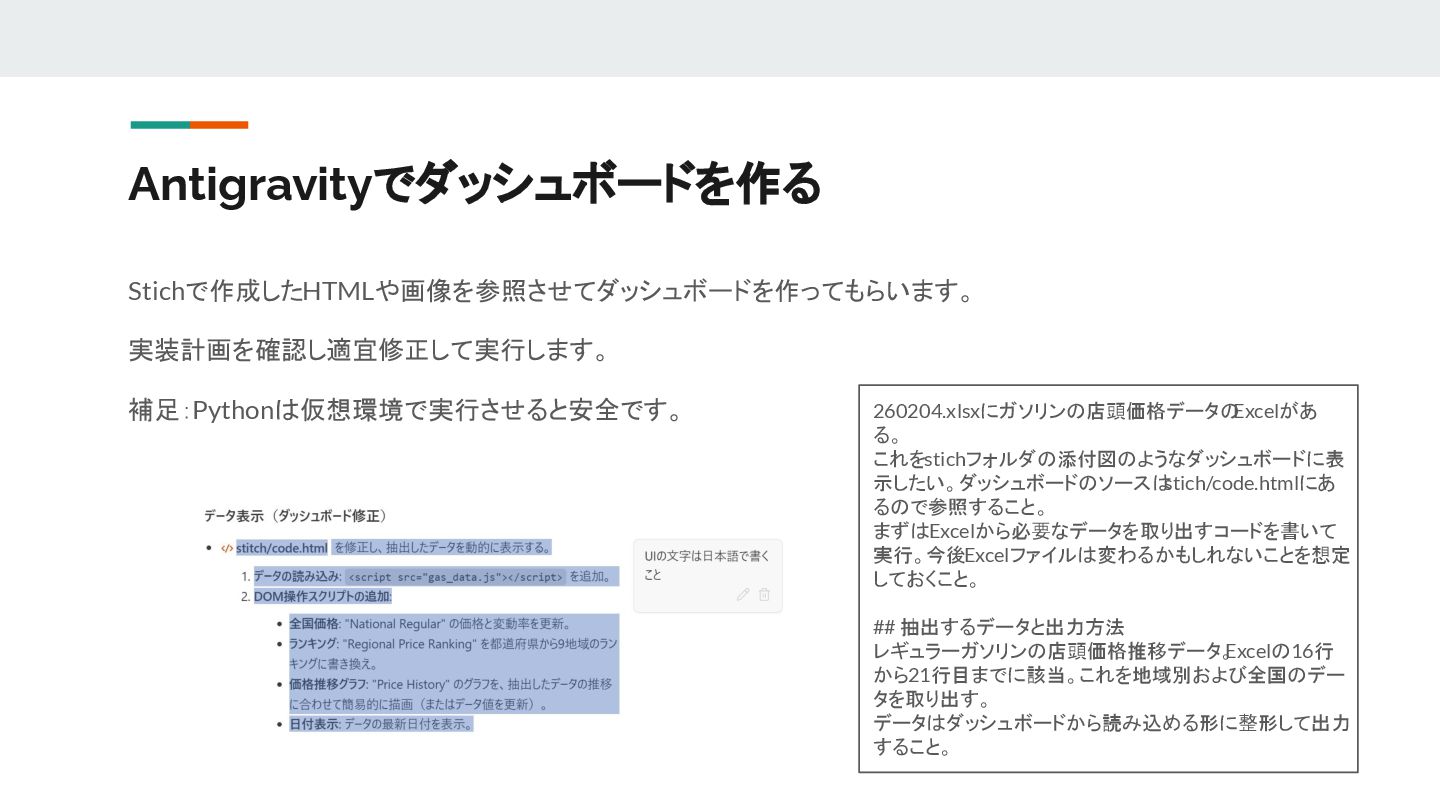This screenshot has height=810, width=1440.
Task: Click the gas_data.js script code snippet
Action: pos(455,577)
